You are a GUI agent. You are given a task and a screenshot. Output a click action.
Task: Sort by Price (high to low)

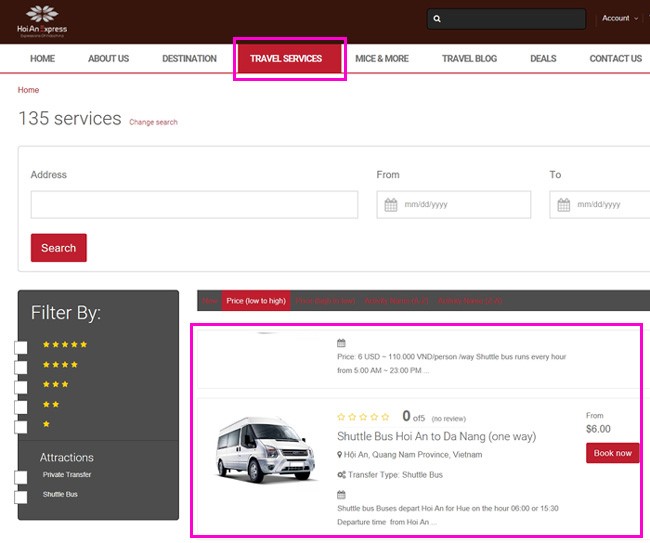(x=325, y=301)
